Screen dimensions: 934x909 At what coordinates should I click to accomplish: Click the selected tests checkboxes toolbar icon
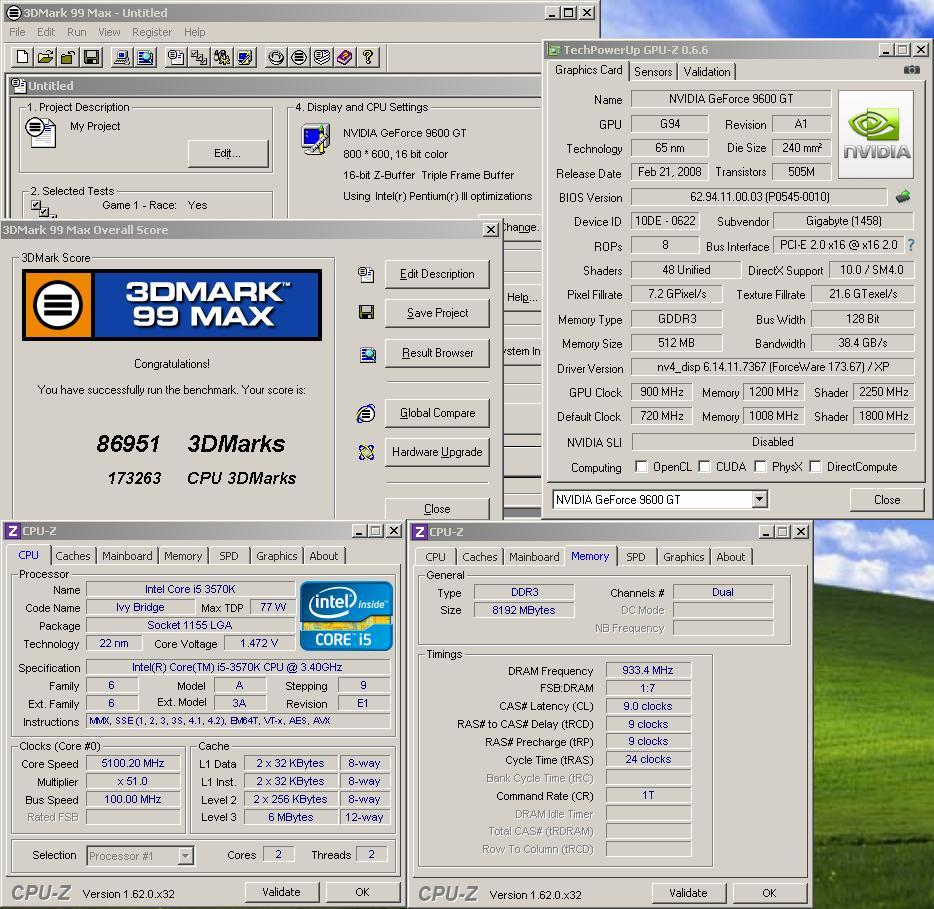click(x=199, y=57)
